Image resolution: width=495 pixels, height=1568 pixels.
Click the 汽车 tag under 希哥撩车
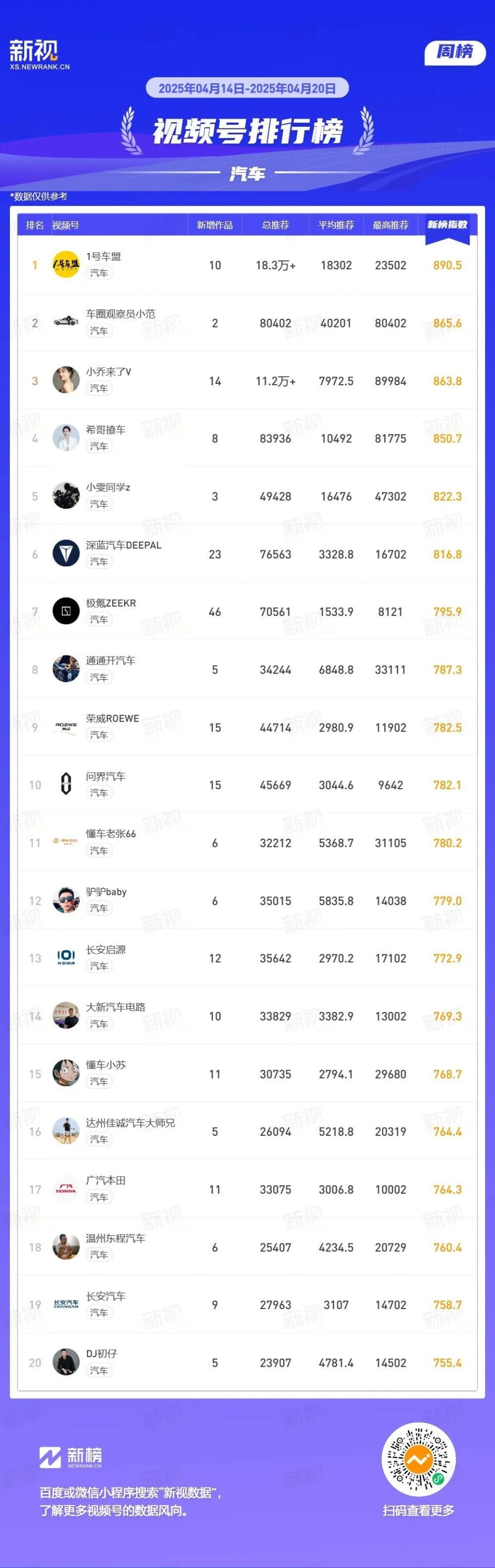pyautogui.click(x=98, y=446)
